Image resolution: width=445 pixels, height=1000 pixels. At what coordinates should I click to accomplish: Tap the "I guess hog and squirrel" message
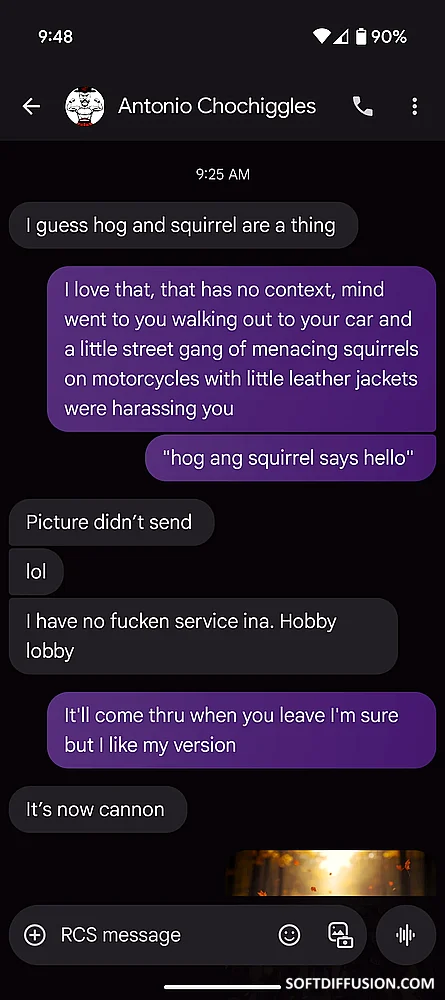184,225
